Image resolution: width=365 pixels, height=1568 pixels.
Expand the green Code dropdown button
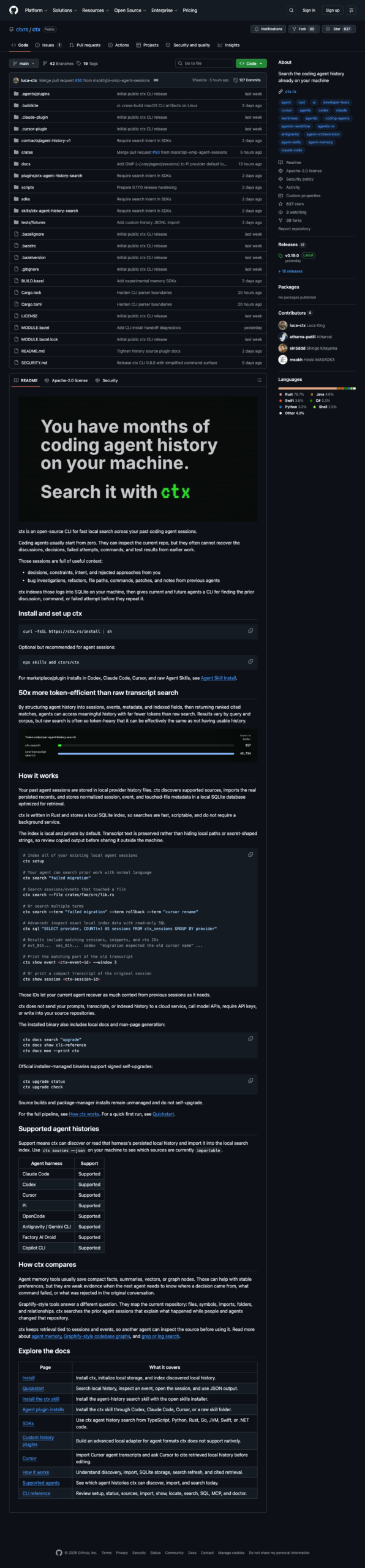pyautogui.click(x=251, y=63)
